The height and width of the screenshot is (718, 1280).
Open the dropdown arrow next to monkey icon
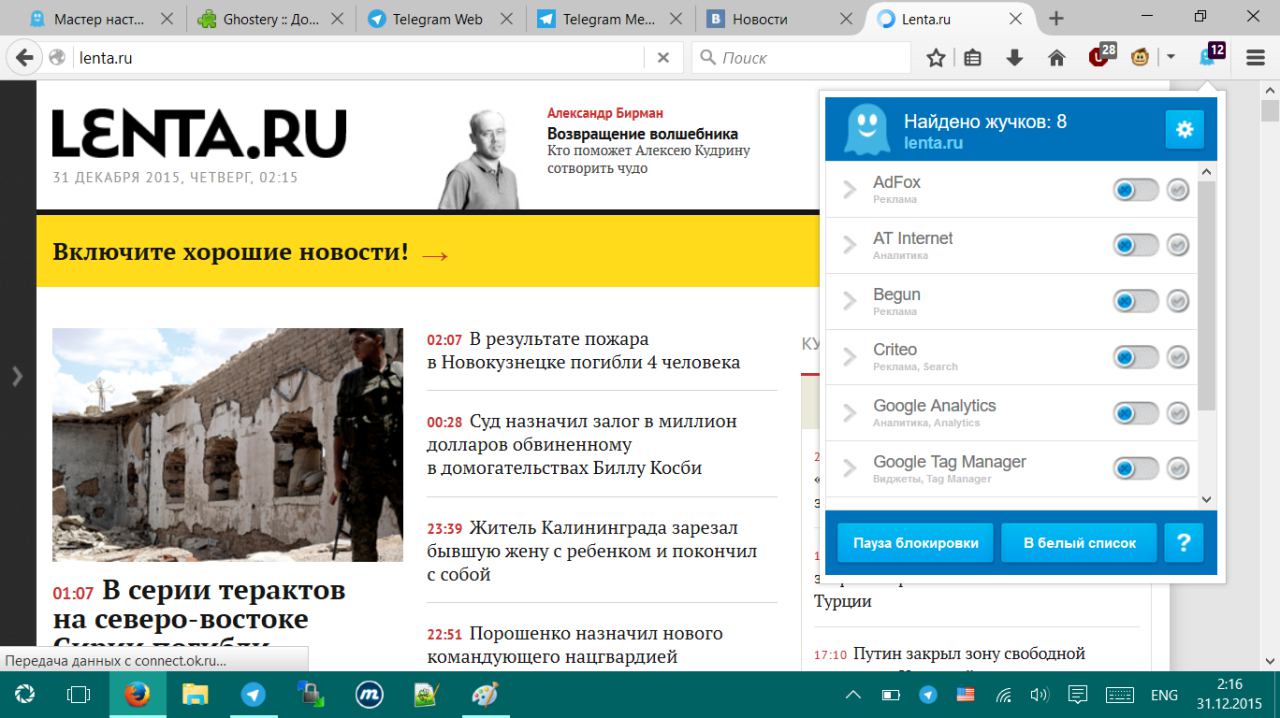(x=1170, y=58)
